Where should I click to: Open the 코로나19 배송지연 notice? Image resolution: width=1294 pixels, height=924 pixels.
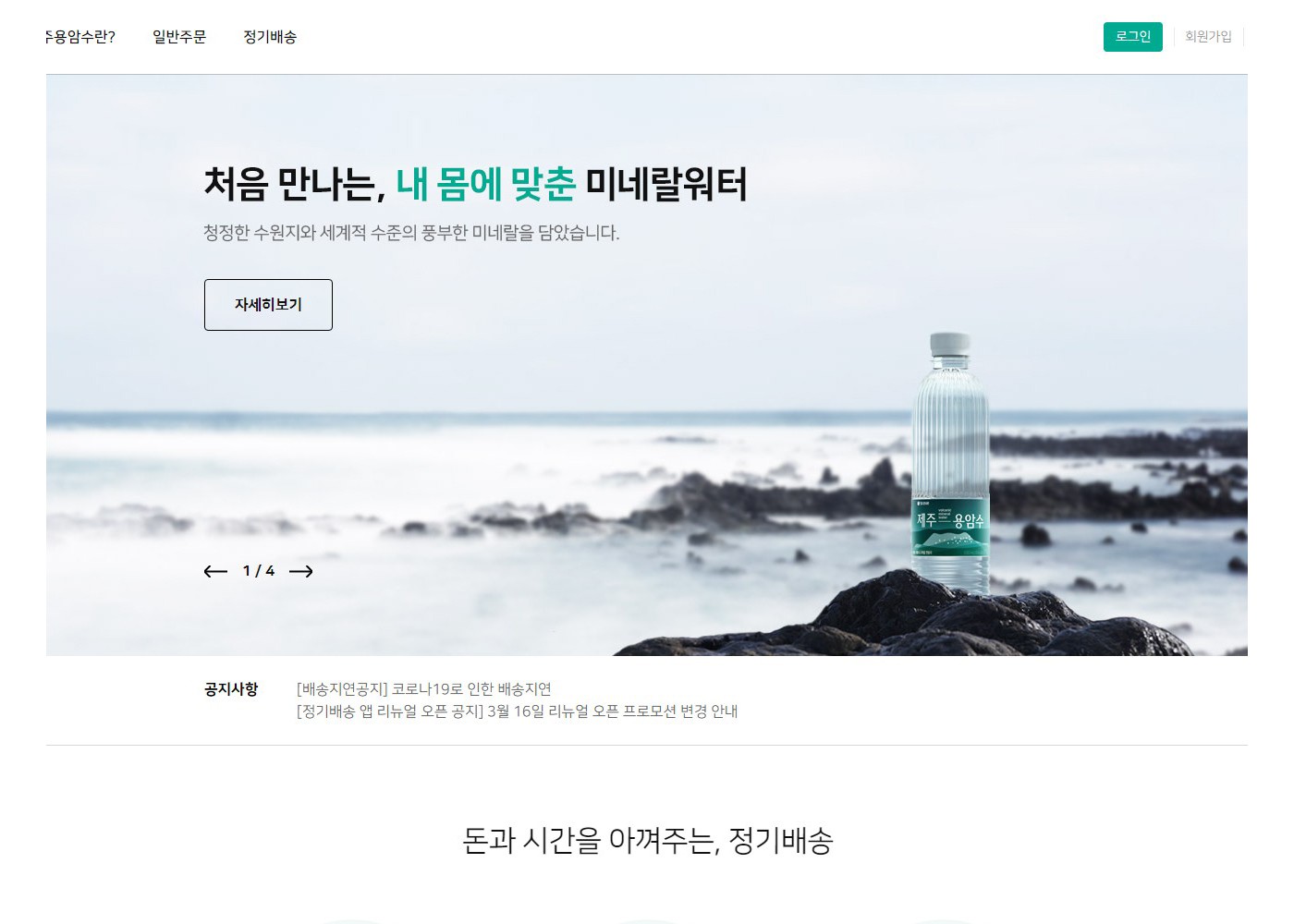coord(424,689)
